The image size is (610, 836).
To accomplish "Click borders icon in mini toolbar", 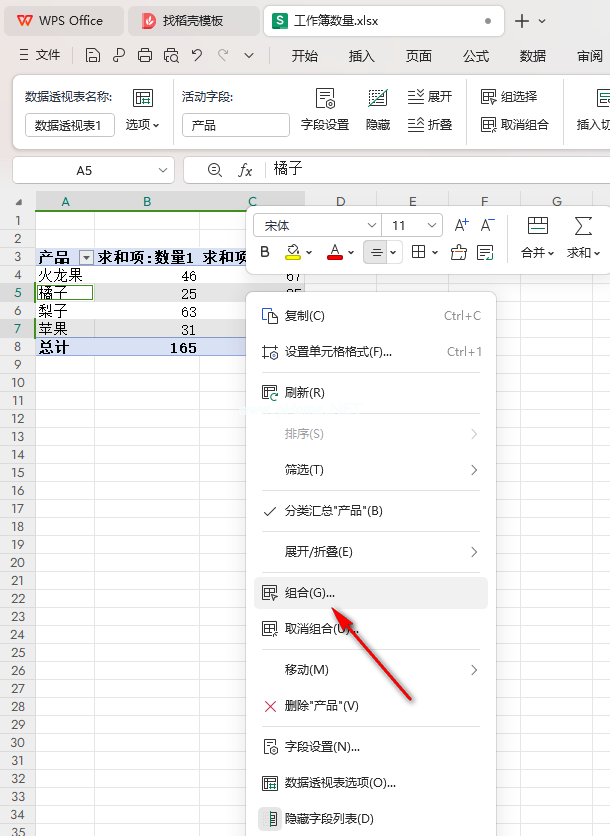I will (x=419, y=252).
